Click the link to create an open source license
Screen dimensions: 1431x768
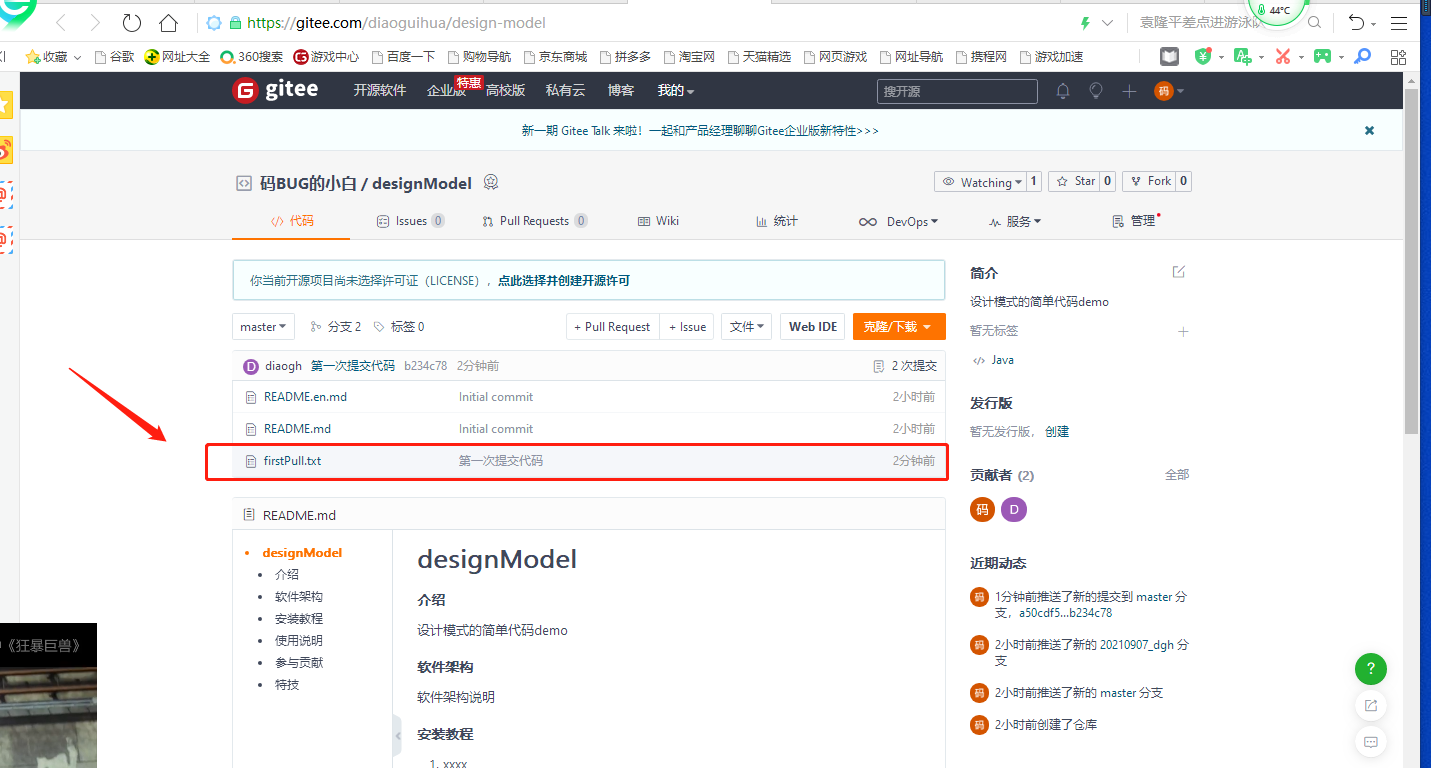point(560,280)
